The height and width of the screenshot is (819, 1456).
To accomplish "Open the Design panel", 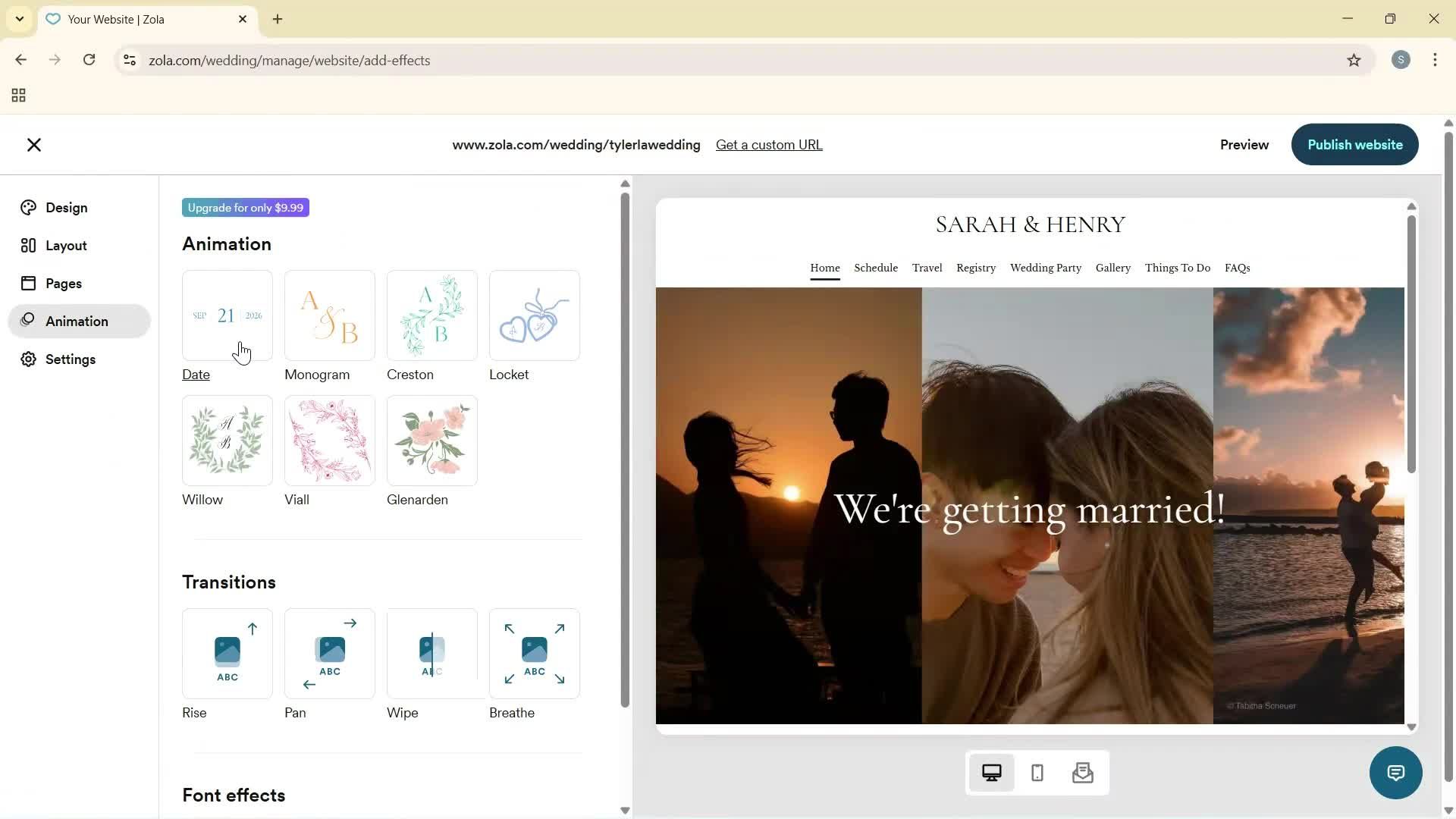I will 65,207.
